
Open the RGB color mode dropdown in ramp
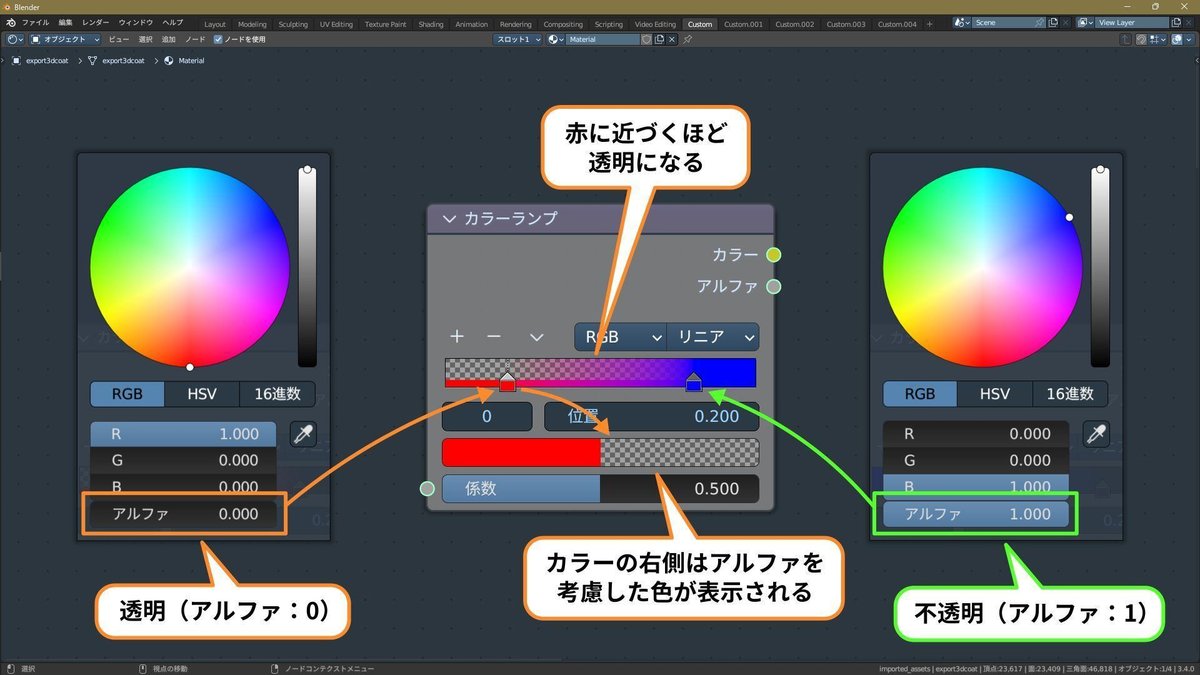(x=620, y=336)
